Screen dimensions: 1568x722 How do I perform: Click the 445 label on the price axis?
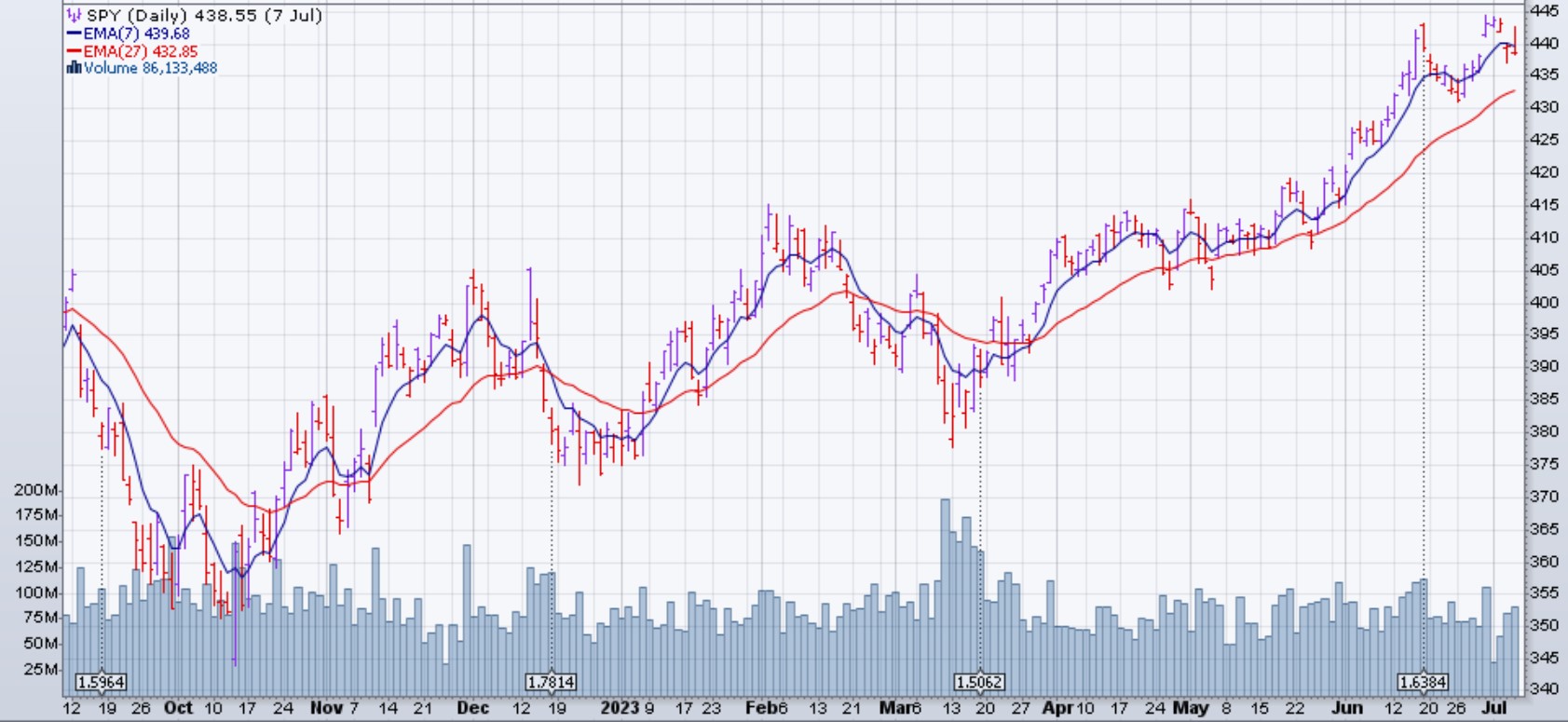click(x=1544, y=11)
